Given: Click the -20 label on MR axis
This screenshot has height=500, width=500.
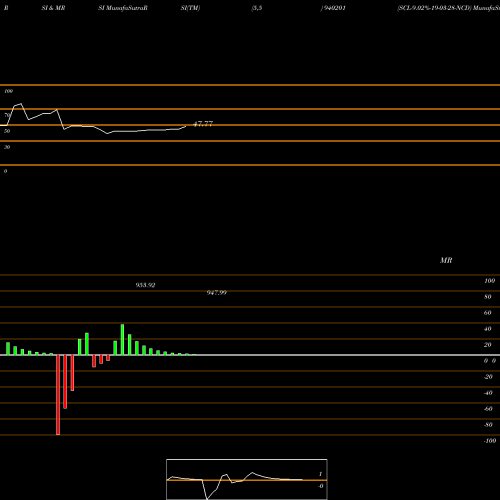Looking at the screenshot, I should point(488,377).
